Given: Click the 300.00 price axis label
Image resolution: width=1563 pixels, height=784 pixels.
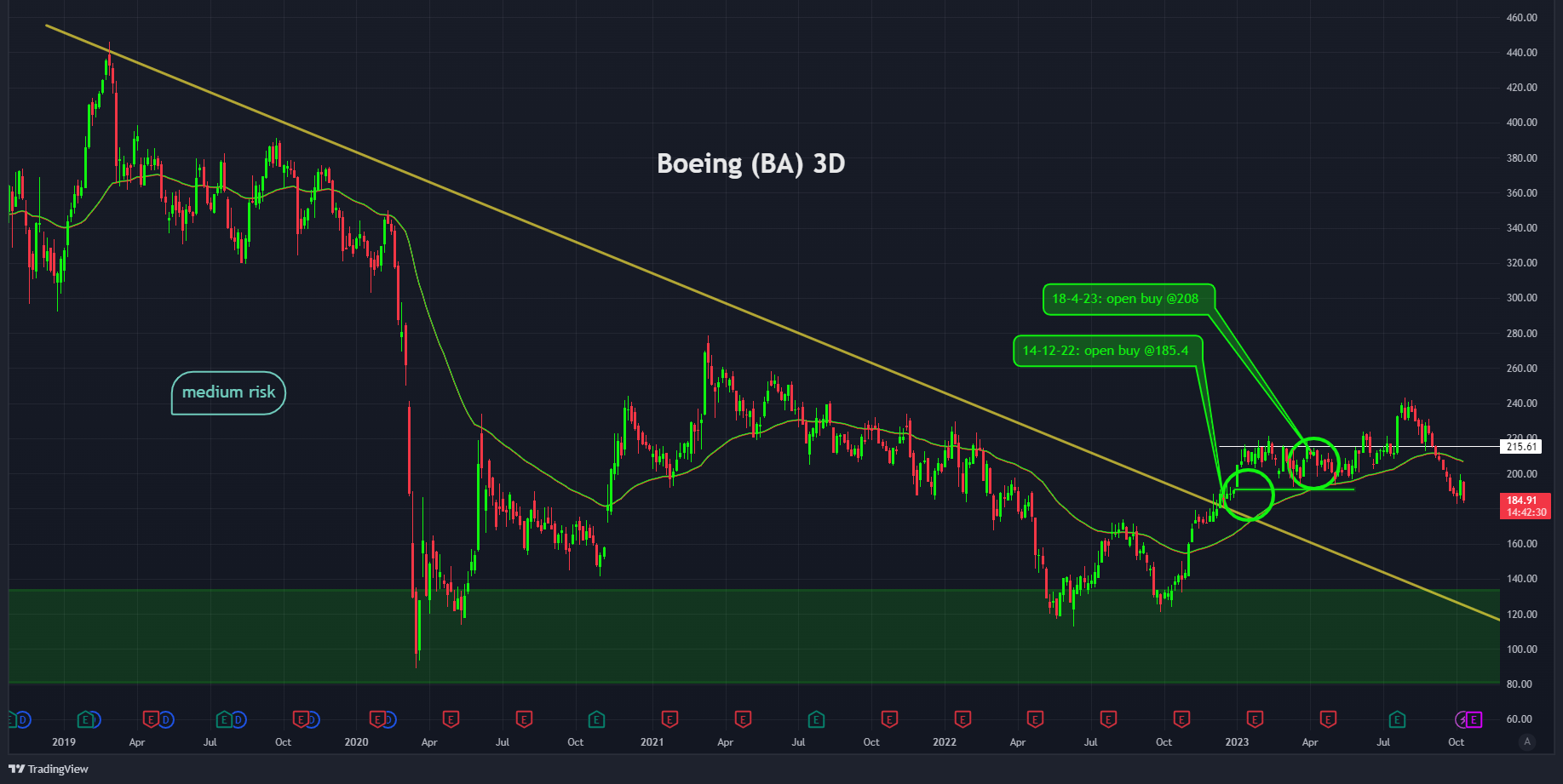Looking at the screenshot, I should click(x=1521, y=298).
